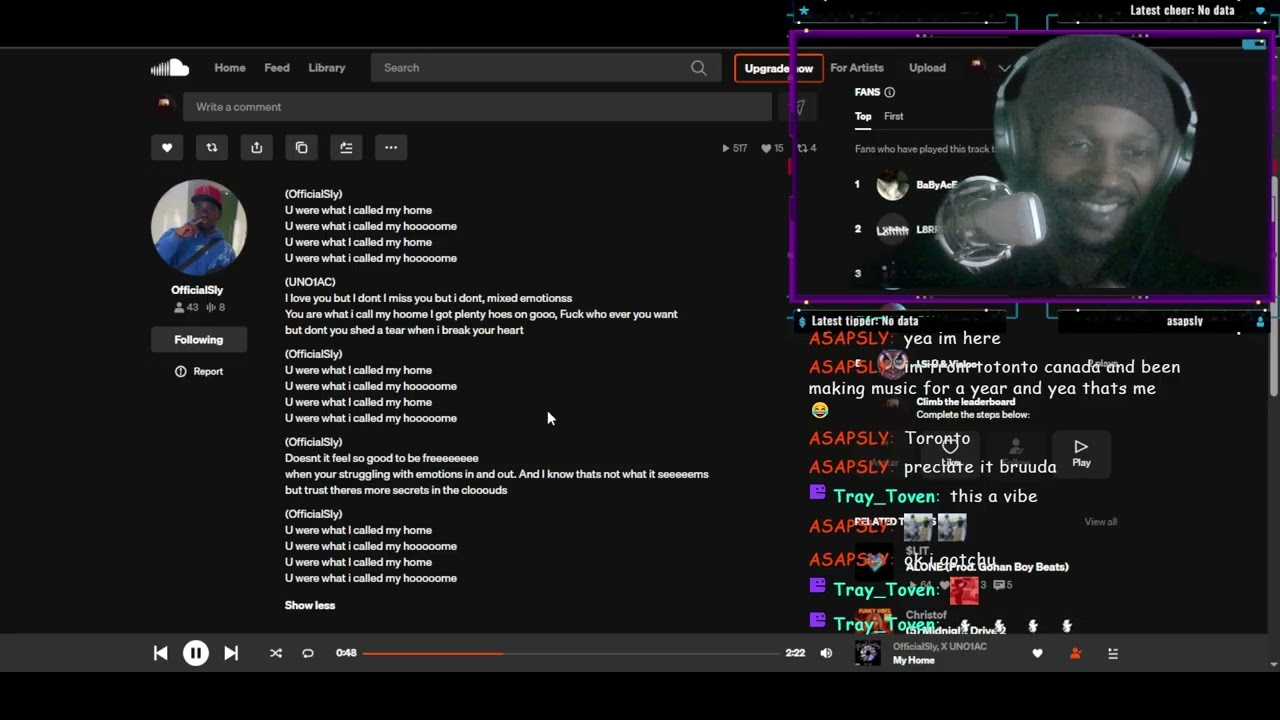The image size is (1280, 720).
Task: Click Latest tipper dollar icon
Action: [x=801, y=322]
